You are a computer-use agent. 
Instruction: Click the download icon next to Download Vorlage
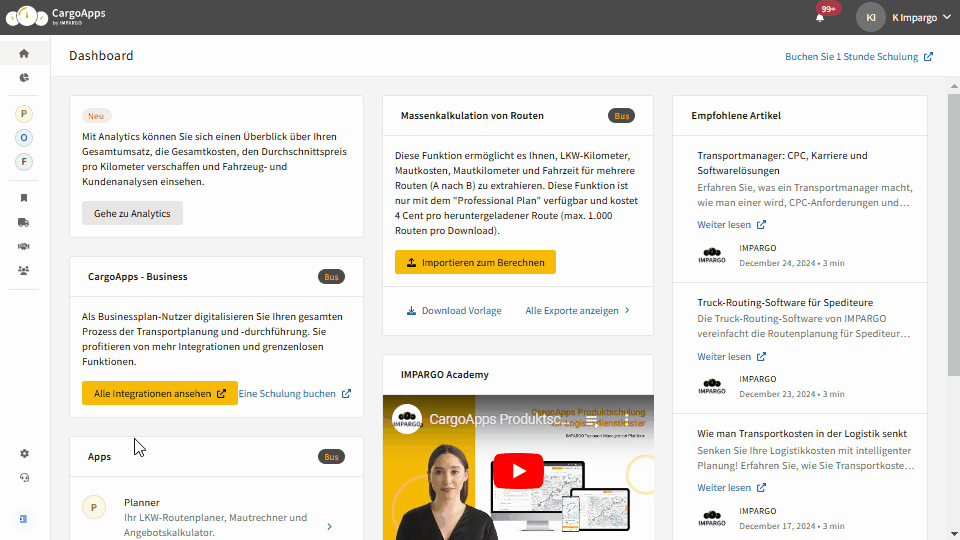click(x=411, y=311)
